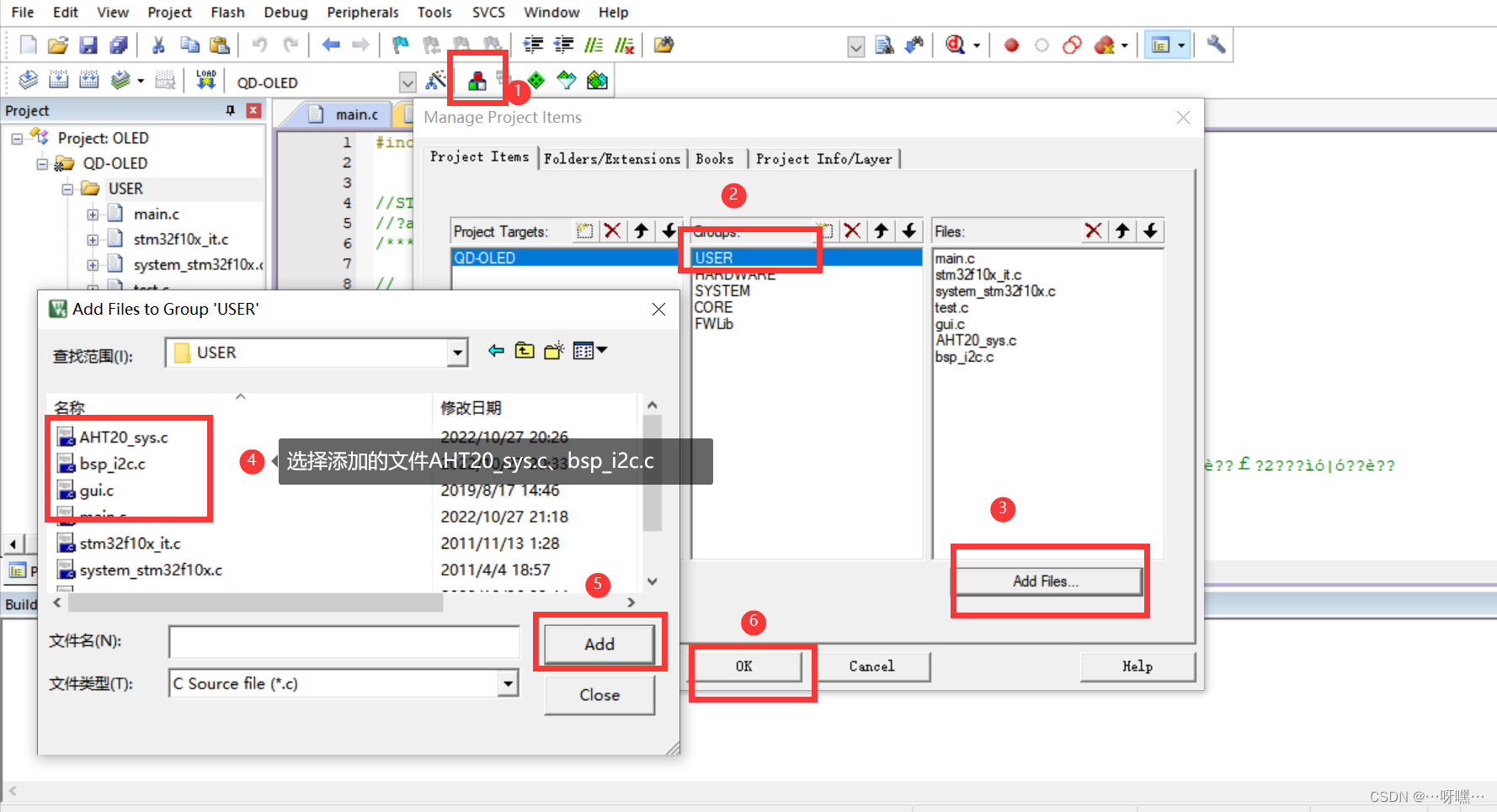The height and width of the screenshot is (812, 1497).
Task: Delete project target with red X
Action: pyautogui.click(x=613, y=231)
